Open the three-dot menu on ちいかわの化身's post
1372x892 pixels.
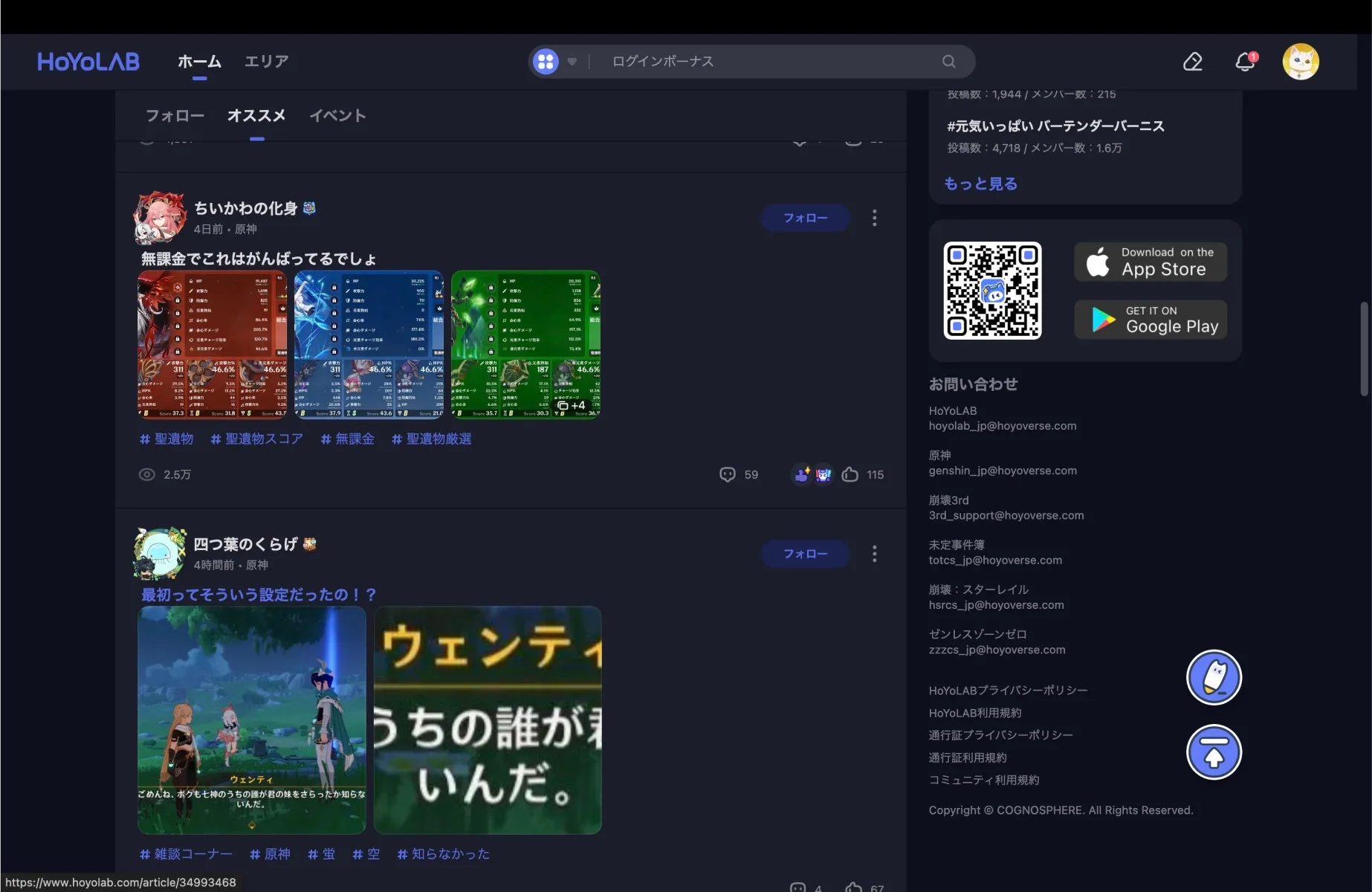tap(874, 218)
